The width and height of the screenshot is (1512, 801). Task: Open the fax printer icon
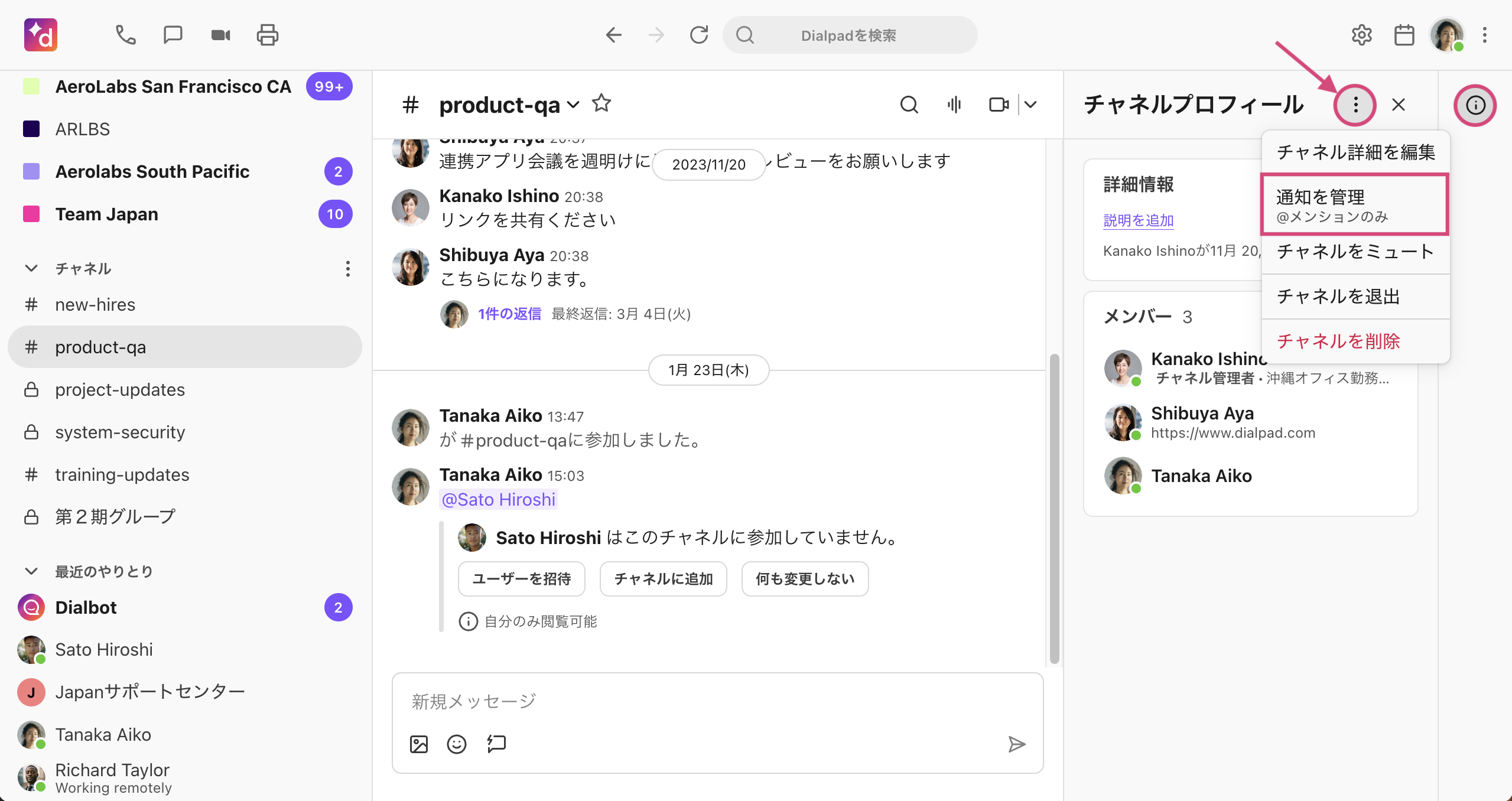(x=268, y=35)
